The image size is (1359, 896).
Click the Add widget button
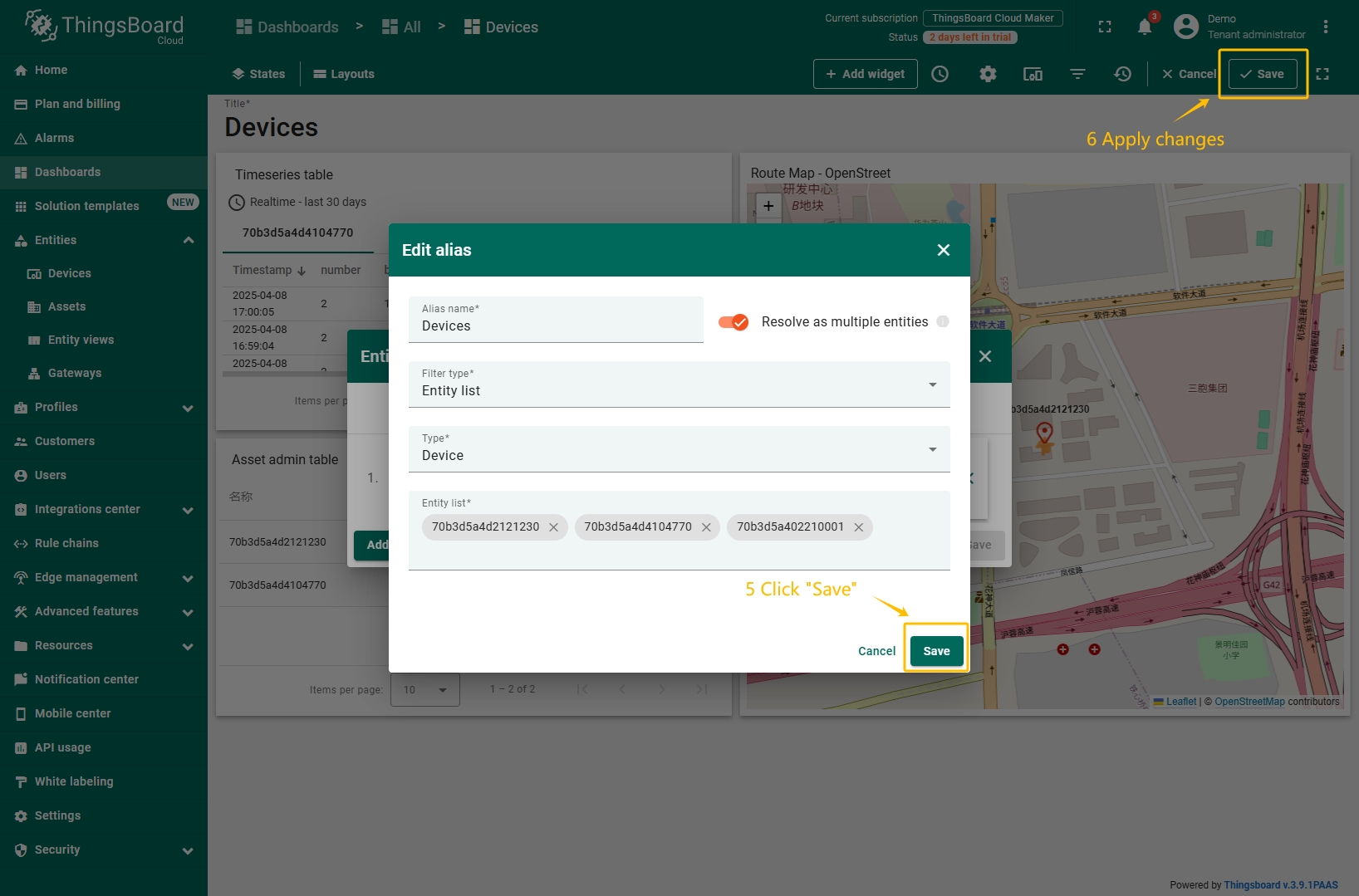865,74
